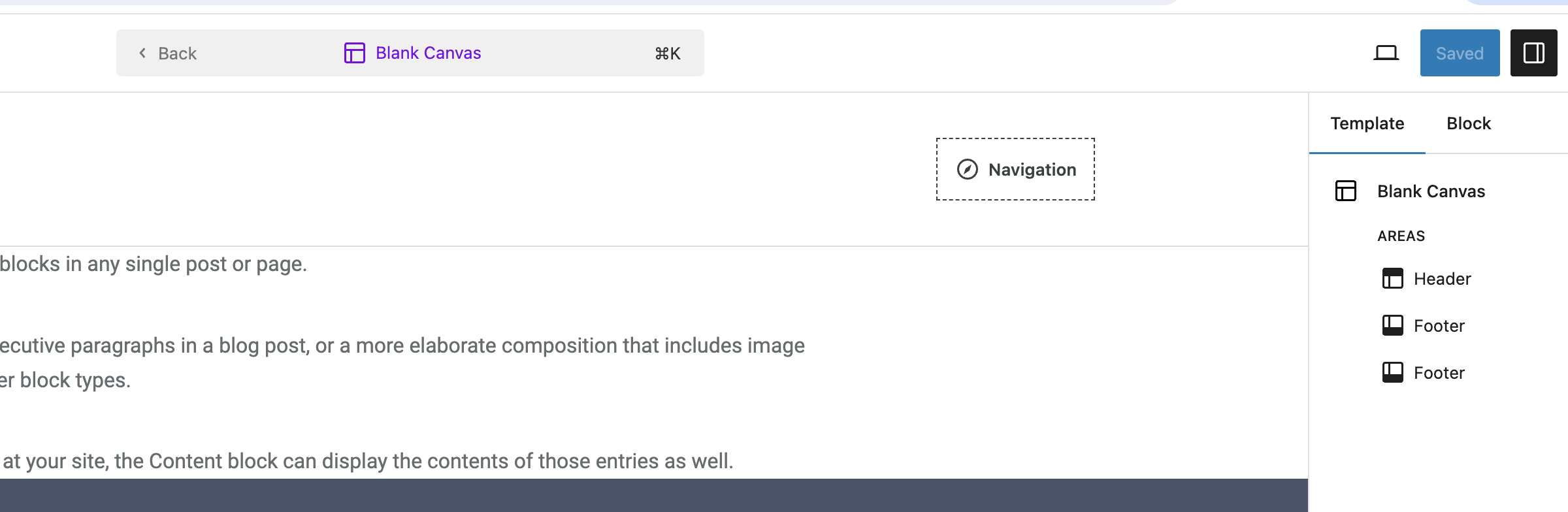Image resolution: width=1568 pixels, height=512 pixels.
Task: Click the Saved button
Action: [x=1460, y=53]
